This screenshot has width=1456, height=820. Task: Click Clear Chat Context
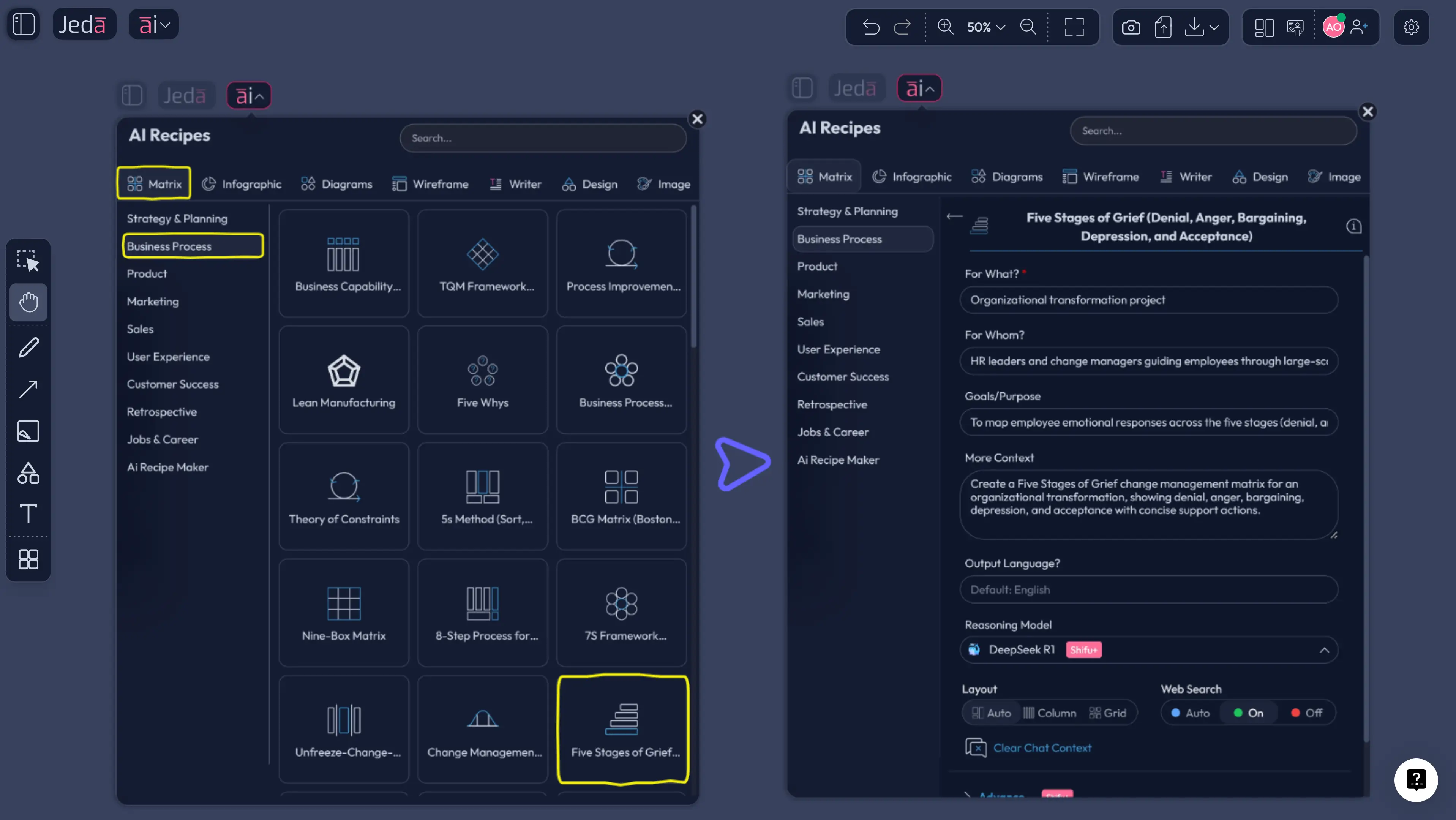click(1042, 747)
